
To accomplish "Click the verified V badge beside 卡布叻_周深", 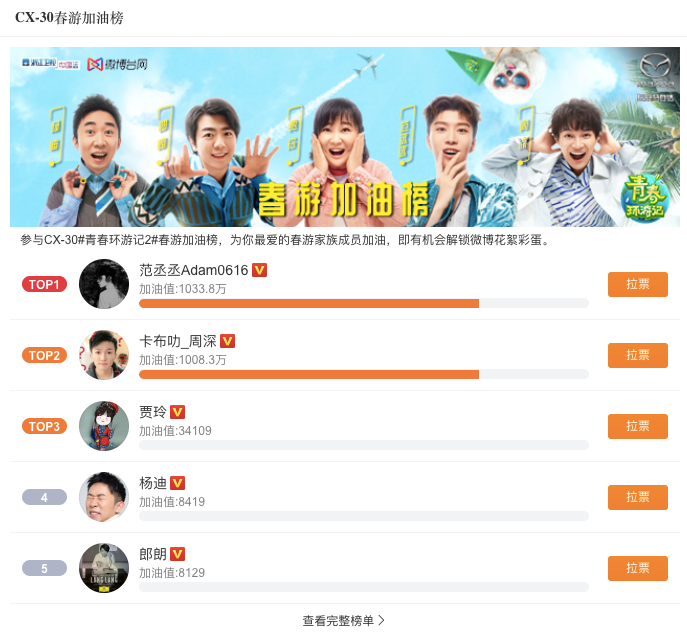I will click(227, 341).
